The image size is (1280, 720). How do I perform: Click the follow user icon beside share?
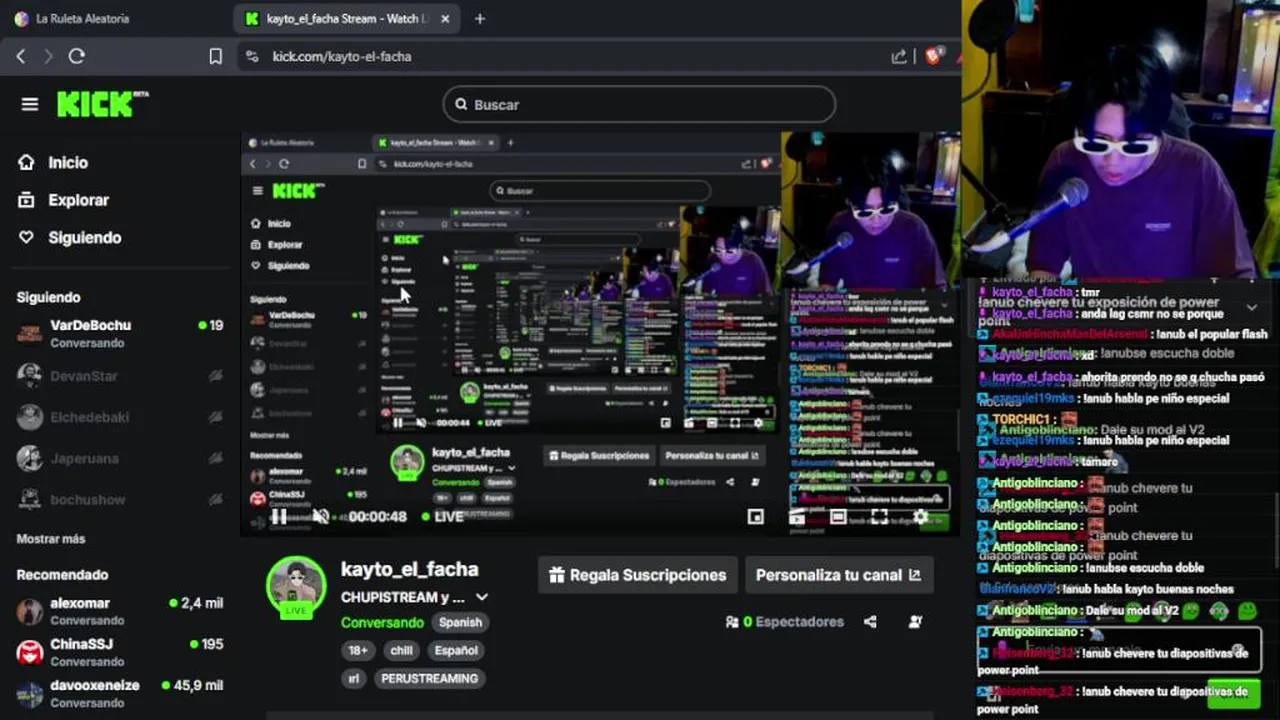[915, 622]
